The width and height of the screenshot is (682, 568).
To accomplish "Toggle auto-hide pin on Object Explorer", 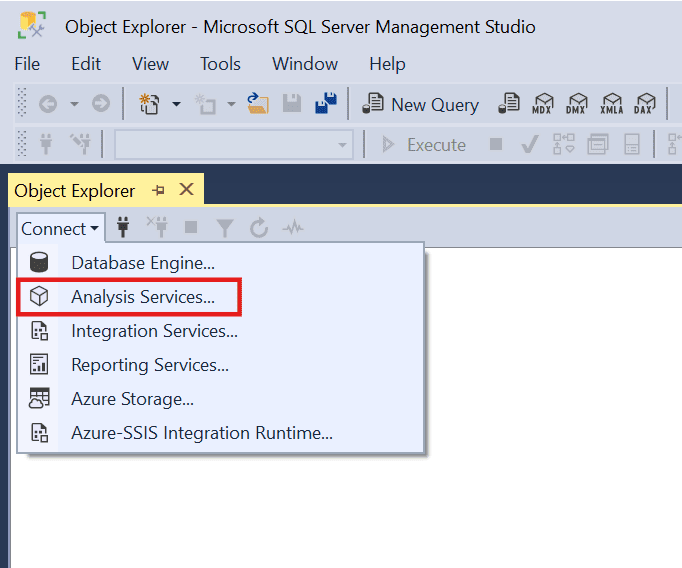I will click(x=158, y=190).
